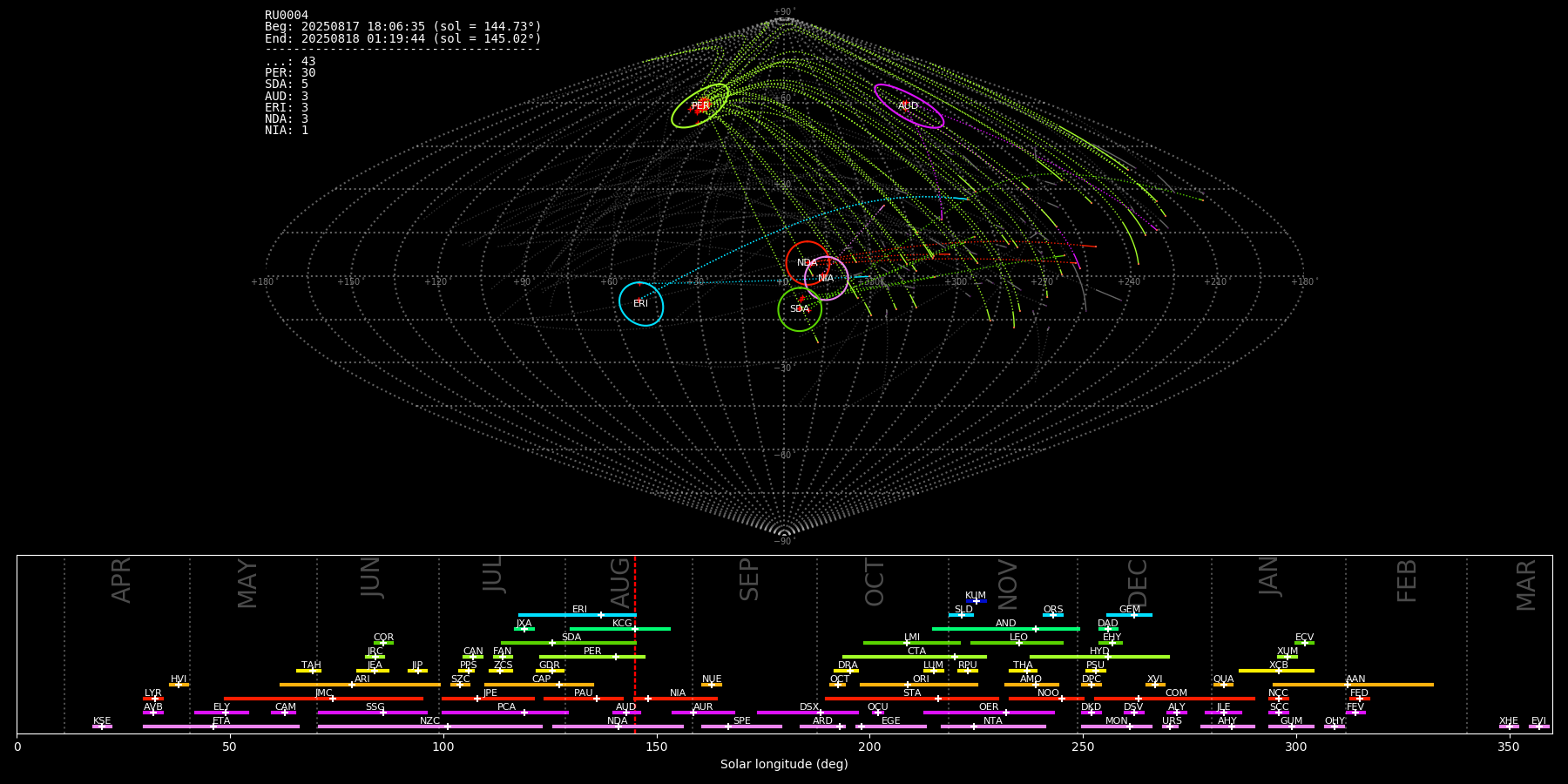Click the AUD radiant ellipse on sky map

click(909, 105)
